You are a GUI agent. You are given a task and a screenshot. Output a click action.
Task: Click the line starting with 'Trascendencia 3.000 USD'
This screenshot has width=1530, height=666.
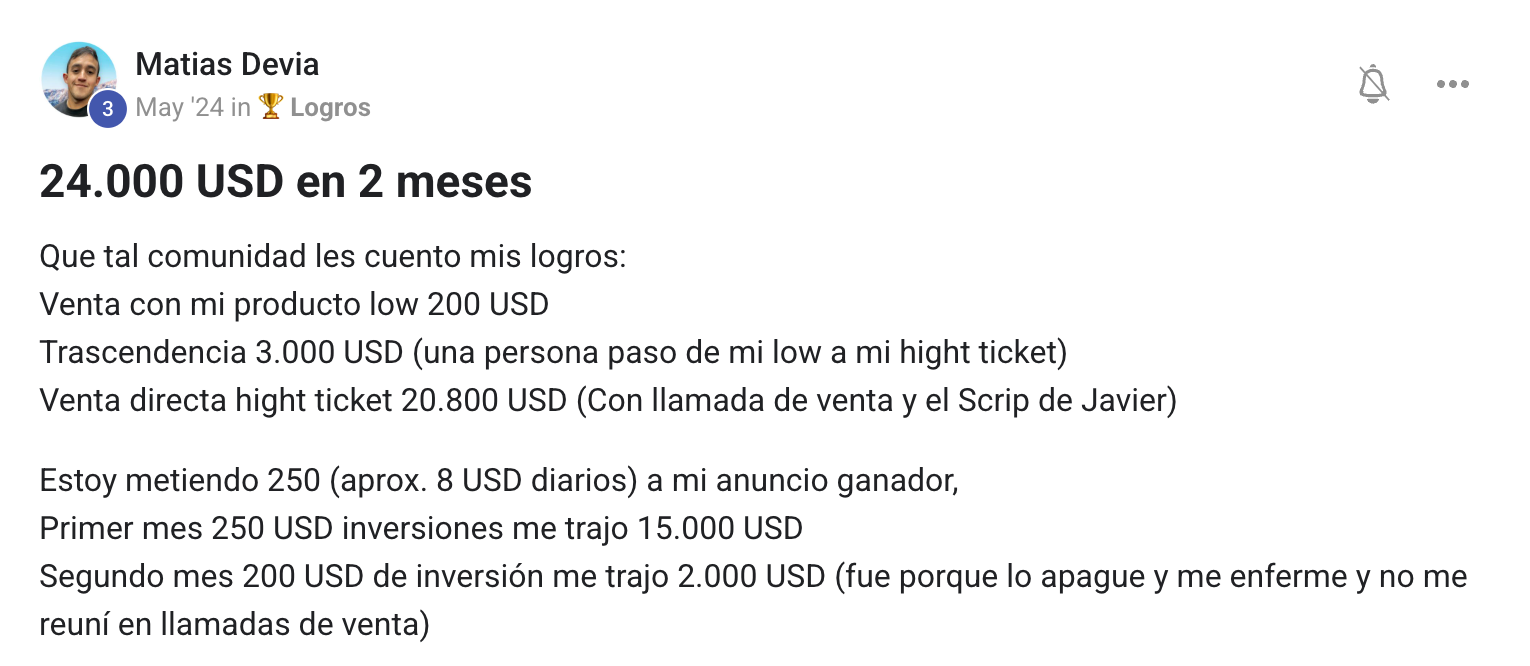click(x=553, y=352)
